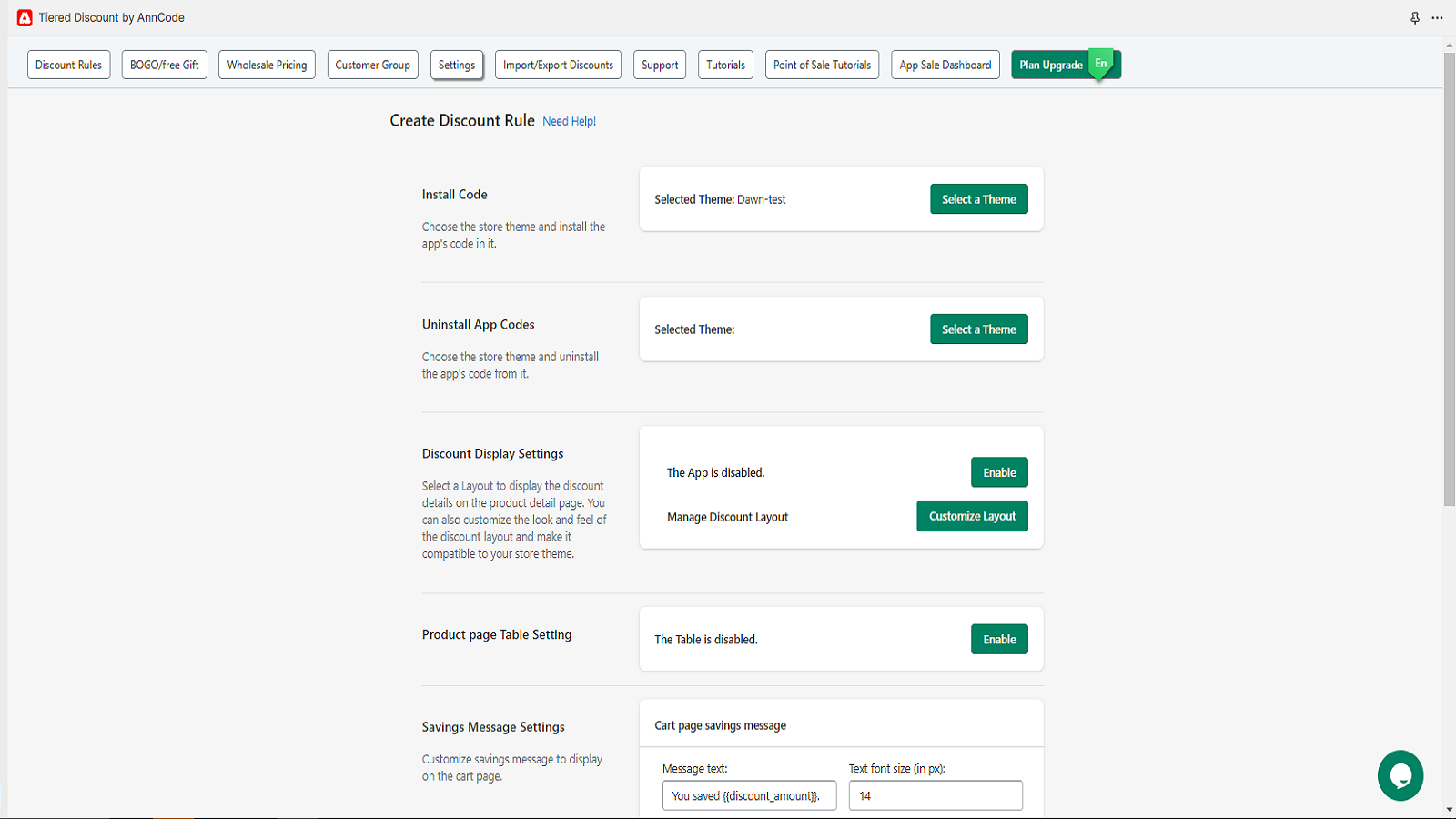Click the Tiered Discount app logo icon
The width and height of the screenshot is (1456, 819).
pyautogui.click(x=25, y=17)
